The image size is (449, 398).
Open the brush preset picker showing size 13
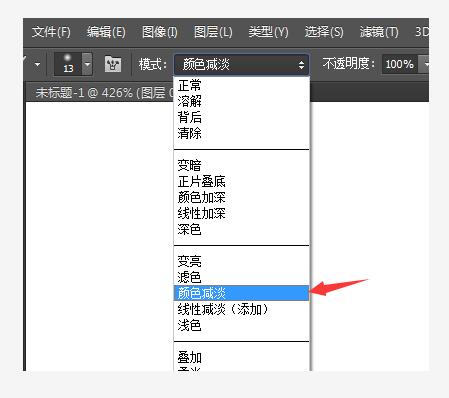68,64
